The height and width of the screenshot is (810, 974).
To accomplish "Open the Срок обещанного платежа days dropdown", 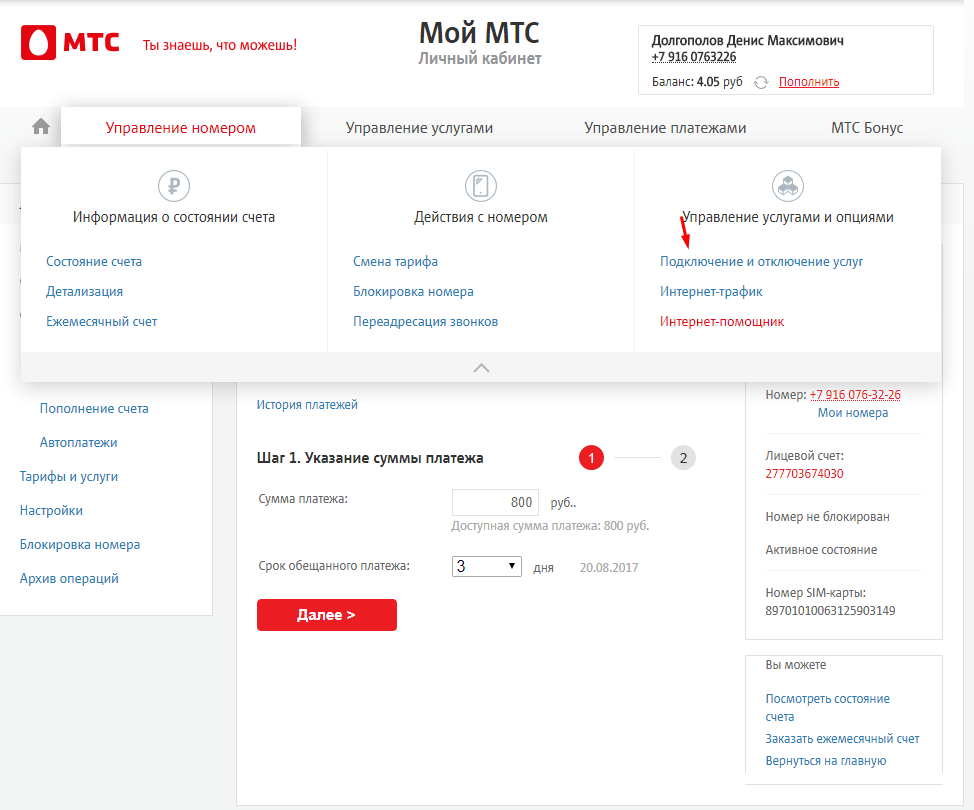I will (486, 567).
